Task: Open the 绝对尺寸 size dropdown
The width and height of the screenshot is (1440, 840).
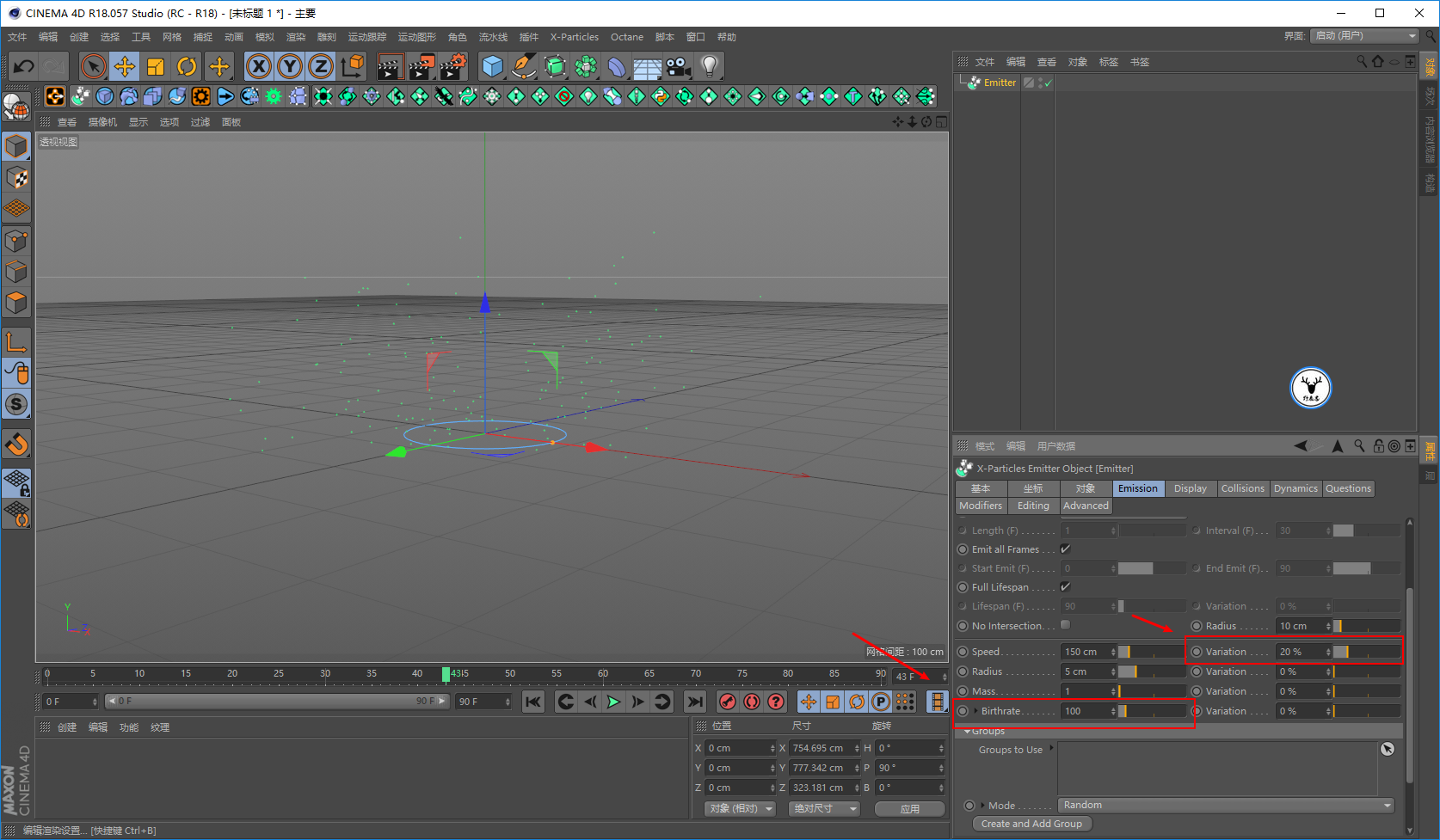Action: pyautogui.click(x=824, y=809)
